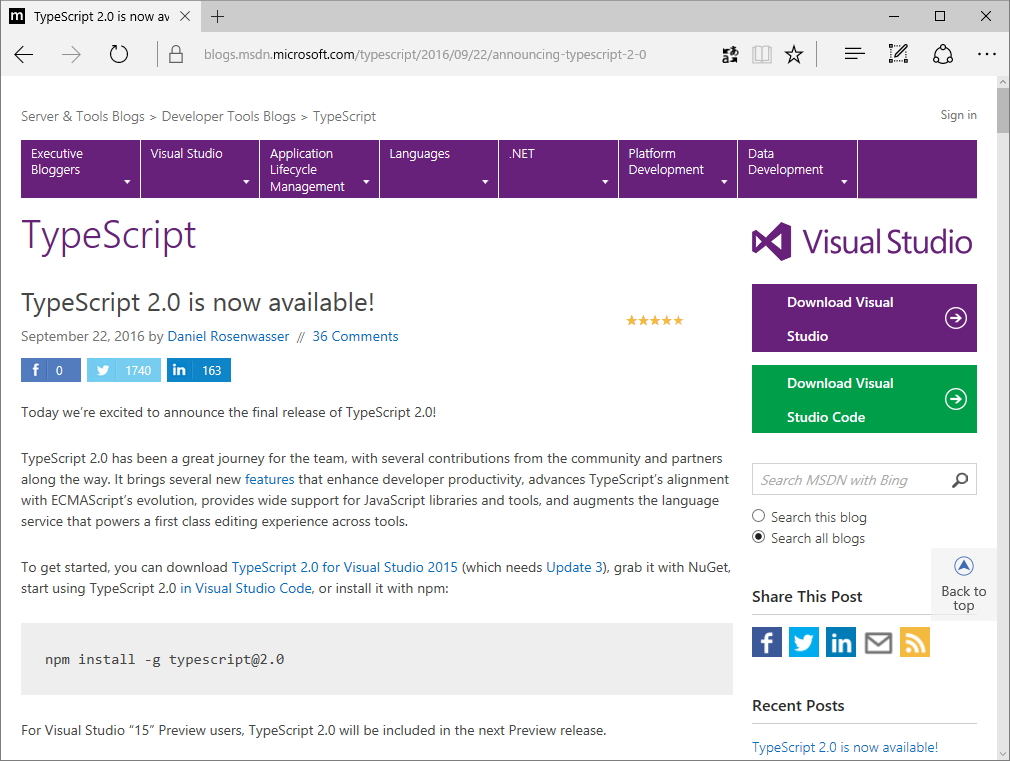
Task: Expand the Platform Development menu
Action: pos(678,169)
